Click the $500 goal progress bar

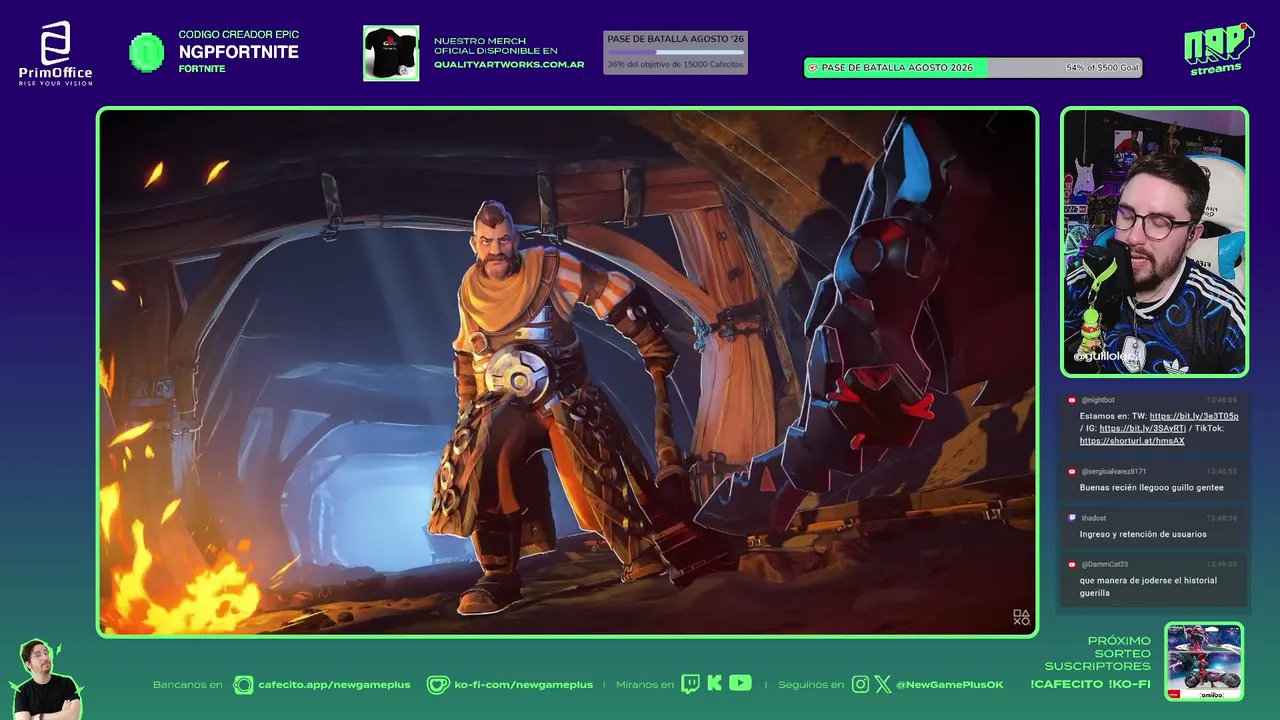point(973,68)
